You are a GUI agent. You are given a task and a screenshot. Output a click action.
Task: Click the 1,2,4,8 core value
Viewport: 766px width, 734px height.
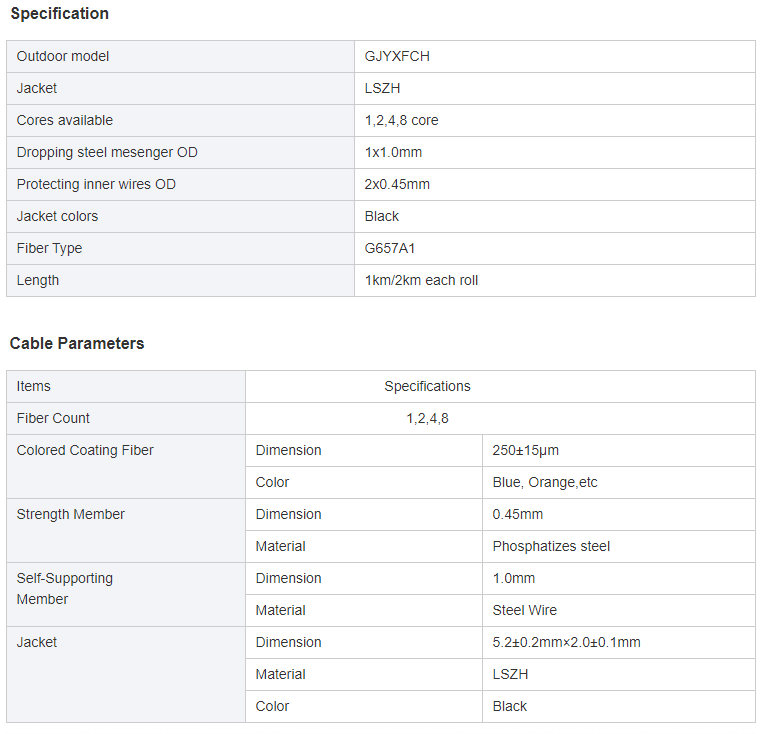(402, 120)
